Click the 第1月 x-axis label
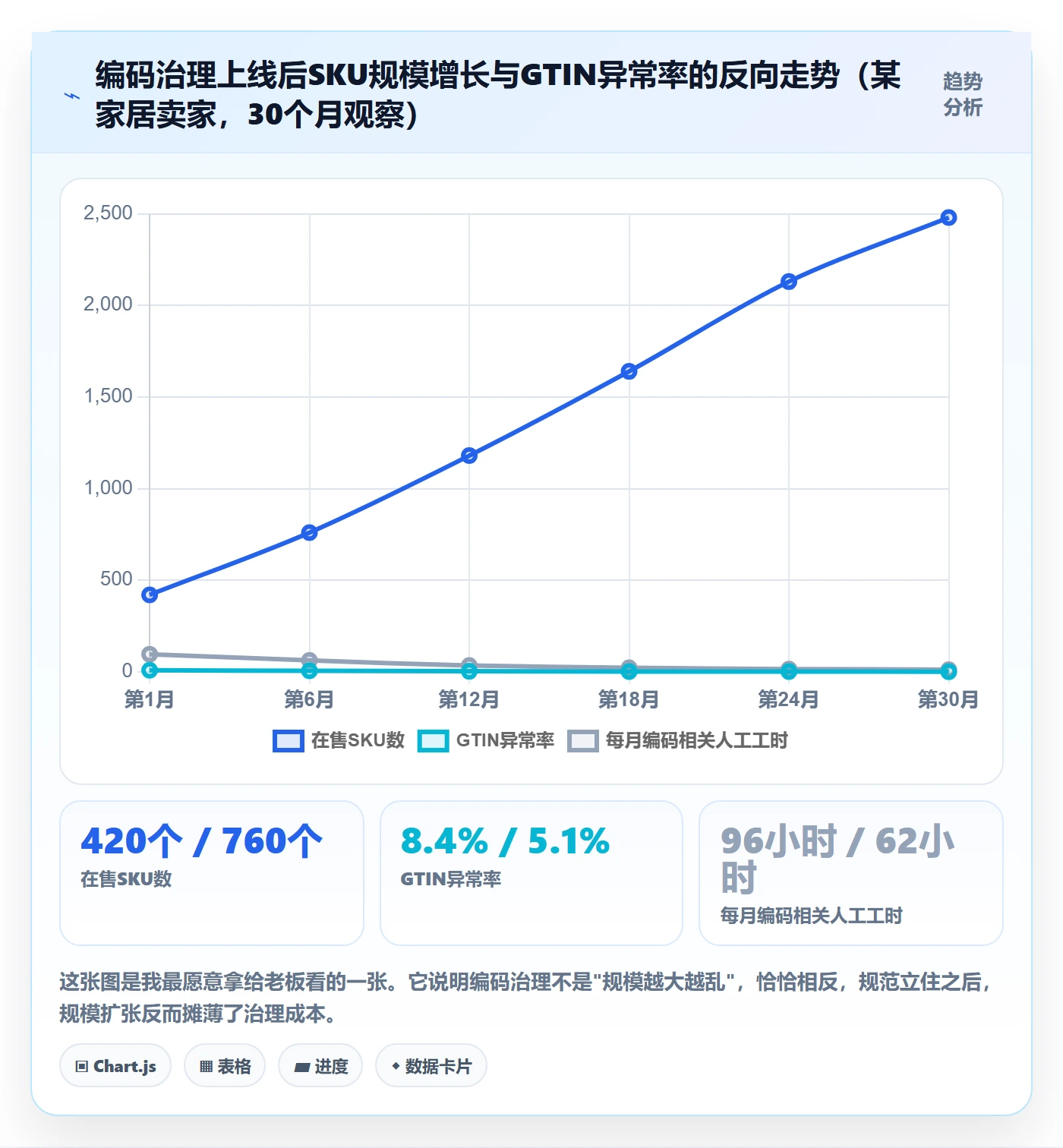Screen dimensions: 1063x1148 150,699
